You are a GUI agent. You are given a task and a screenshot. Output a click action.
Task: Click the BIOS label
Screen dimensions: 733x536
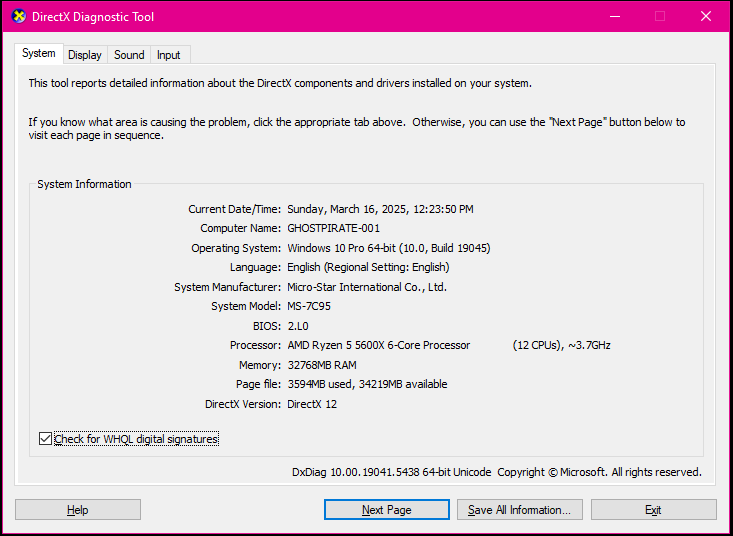point(267,326)
